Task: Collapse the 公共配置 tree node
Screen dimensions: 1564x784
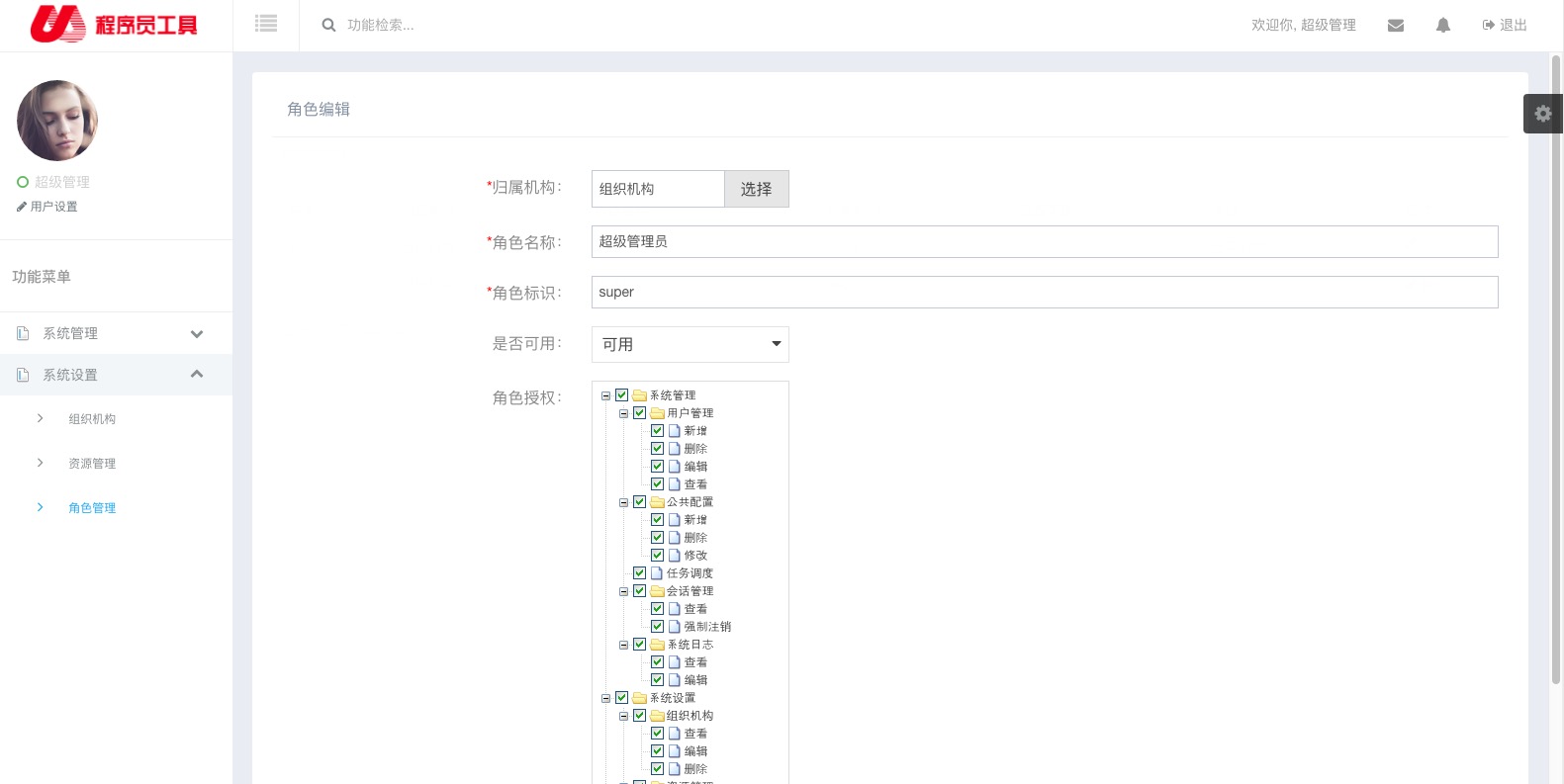Action: (x=624, y=502)
